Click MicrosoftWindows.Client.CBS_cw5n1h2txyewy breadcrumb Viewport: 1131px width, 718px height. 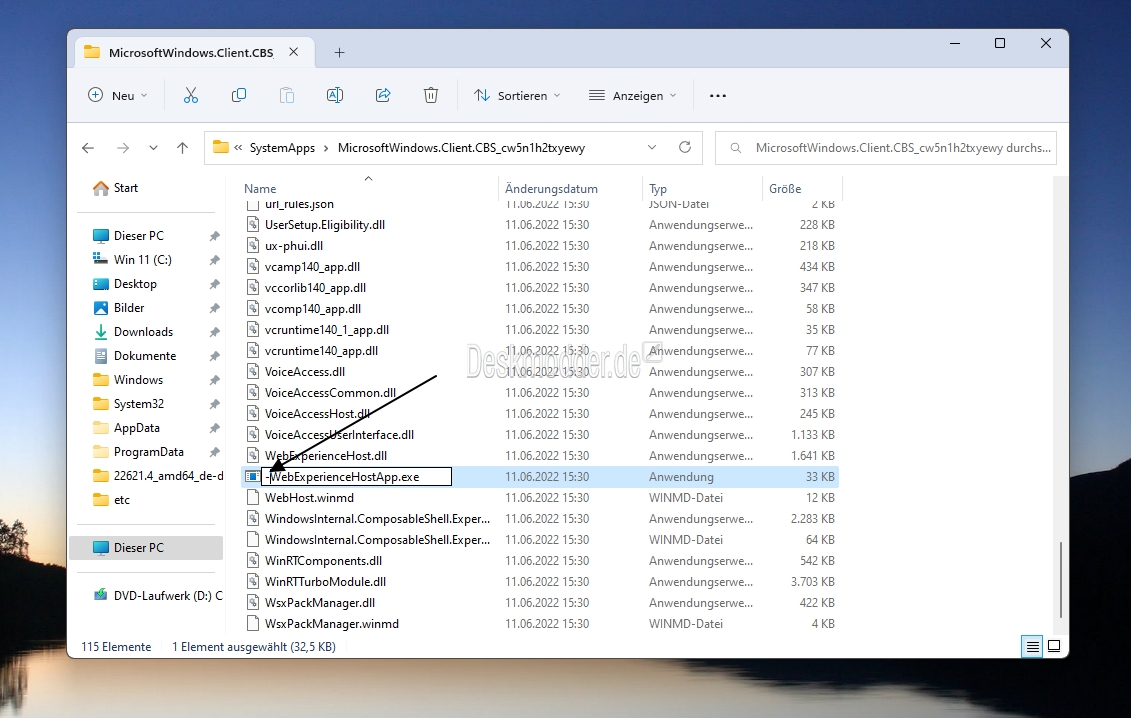tap(461, 148)
